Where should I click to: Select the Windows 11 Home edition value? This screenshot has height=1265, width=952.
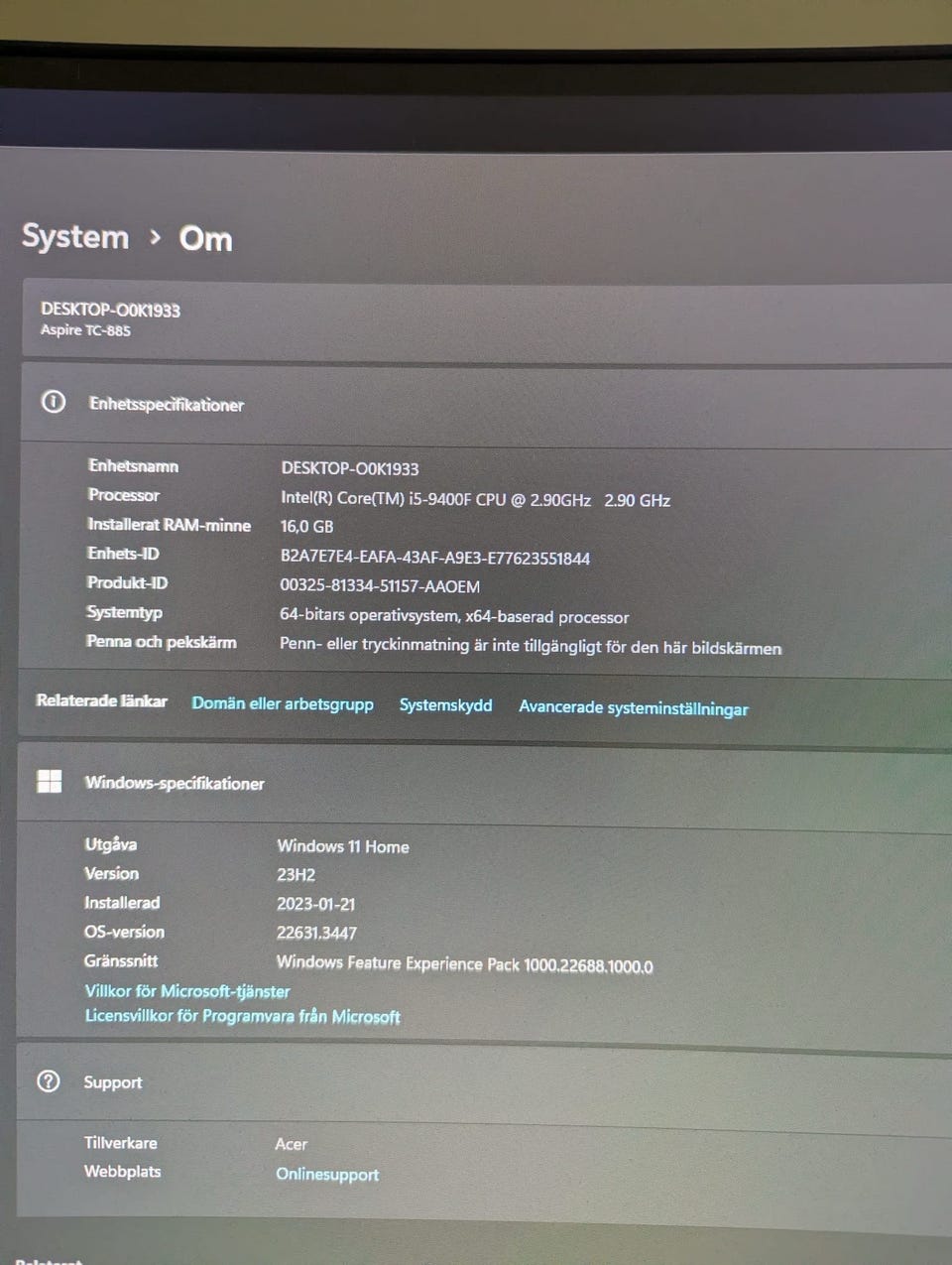pyautogui.click(x=343, y=846)
